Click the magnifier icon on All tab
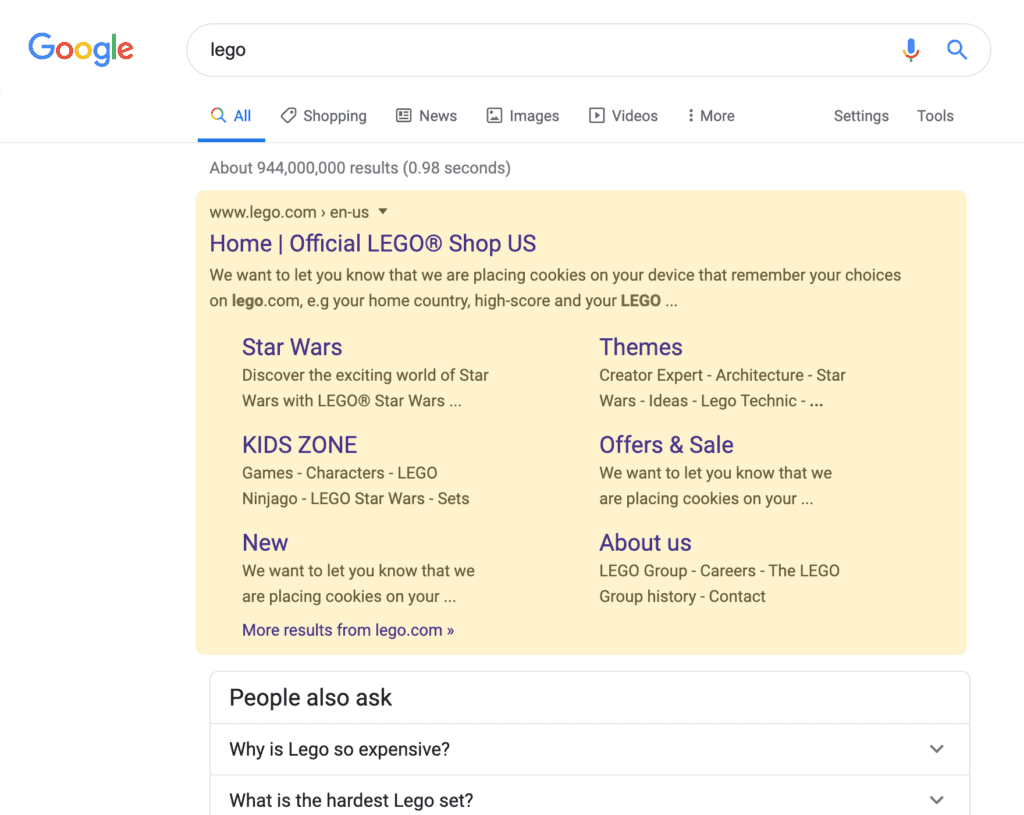The height and width of the screenshot is (815, 1024). point(218,115)
